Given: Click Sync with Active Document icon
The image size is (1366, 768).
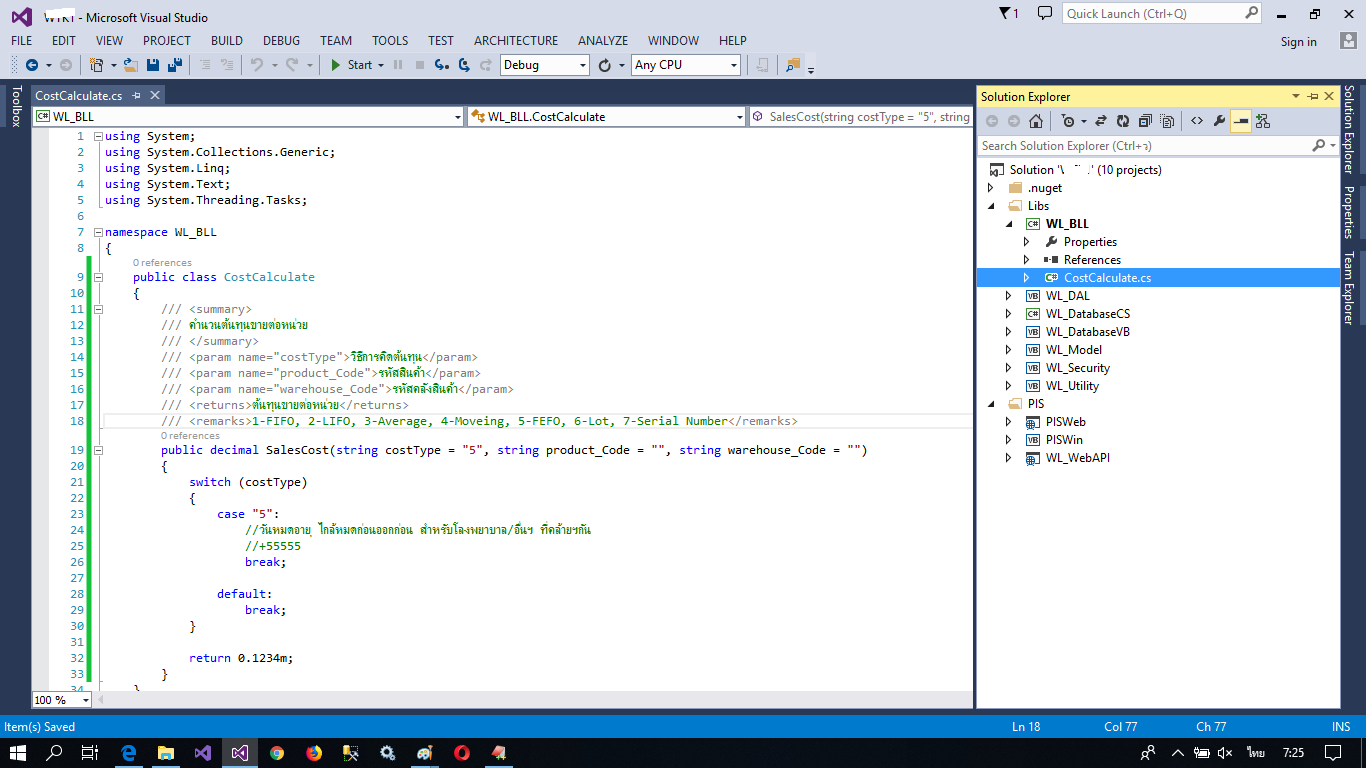Looking at the screenshot, I should pyautogui.click(x=1100, y=121).
